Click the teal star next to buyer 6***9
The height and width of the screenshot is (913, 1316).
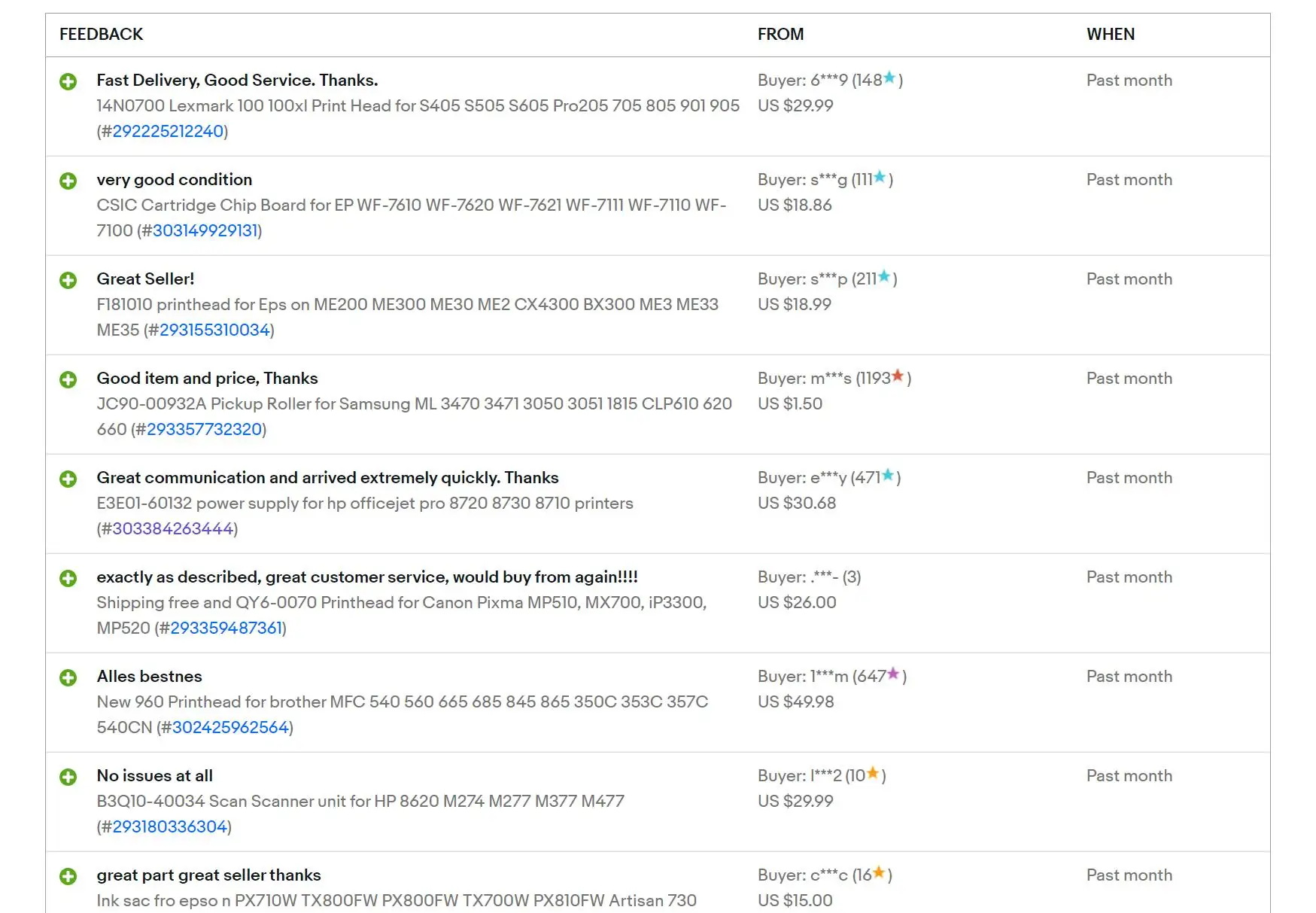[x=889, y=78]
